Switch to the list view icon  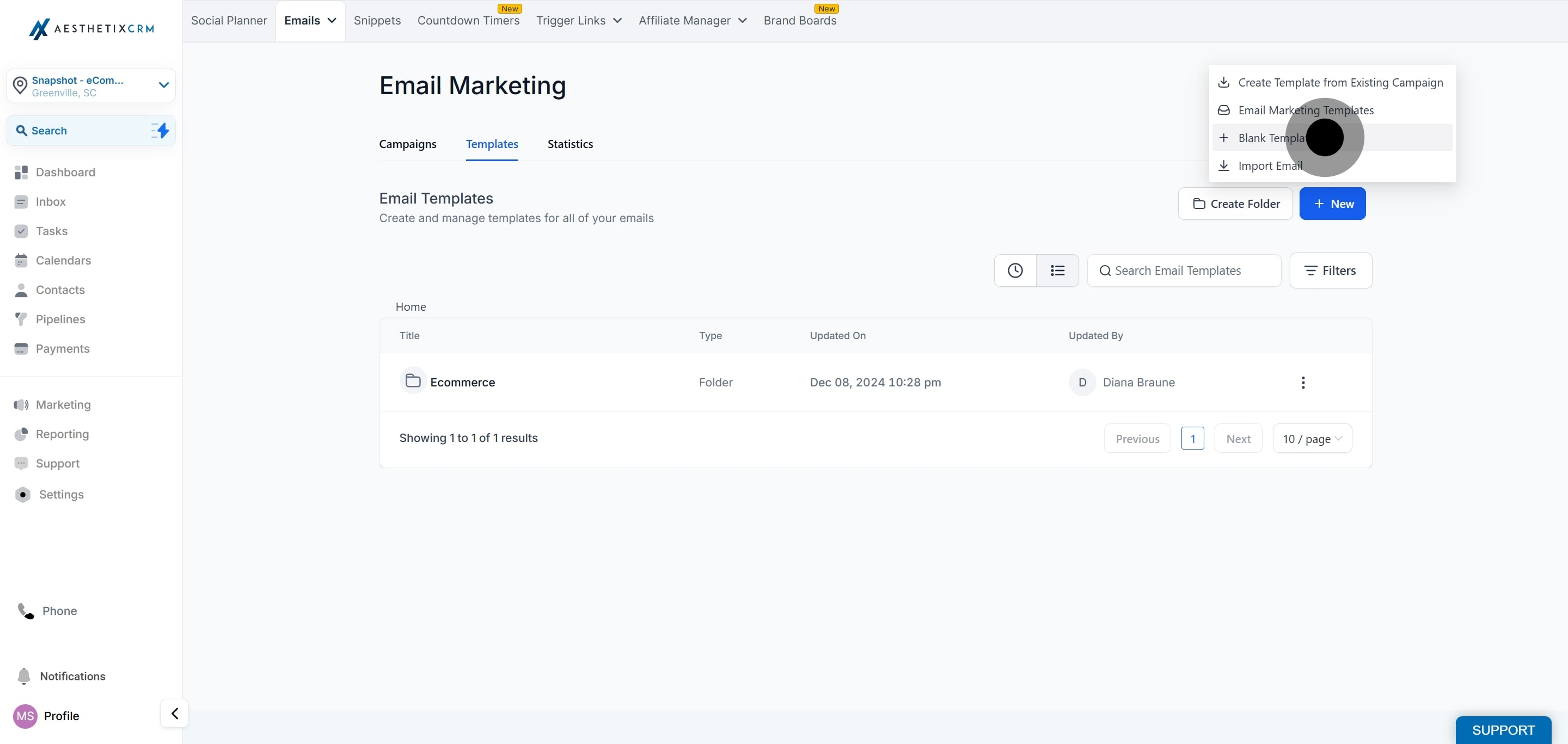point(1057,270)
